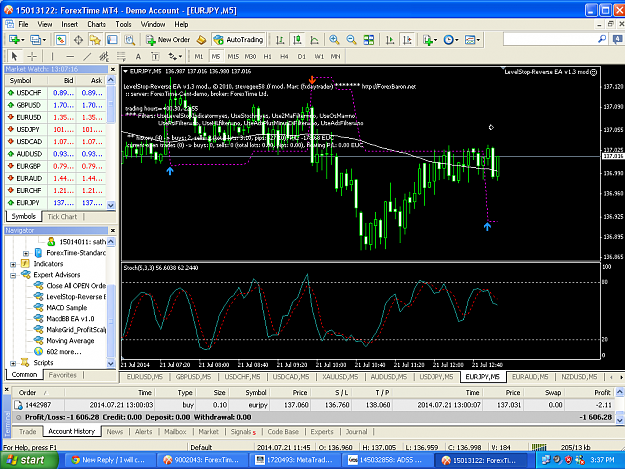Switch to Tick Chart tab
625x469 pixels.
tap(62, 217)
